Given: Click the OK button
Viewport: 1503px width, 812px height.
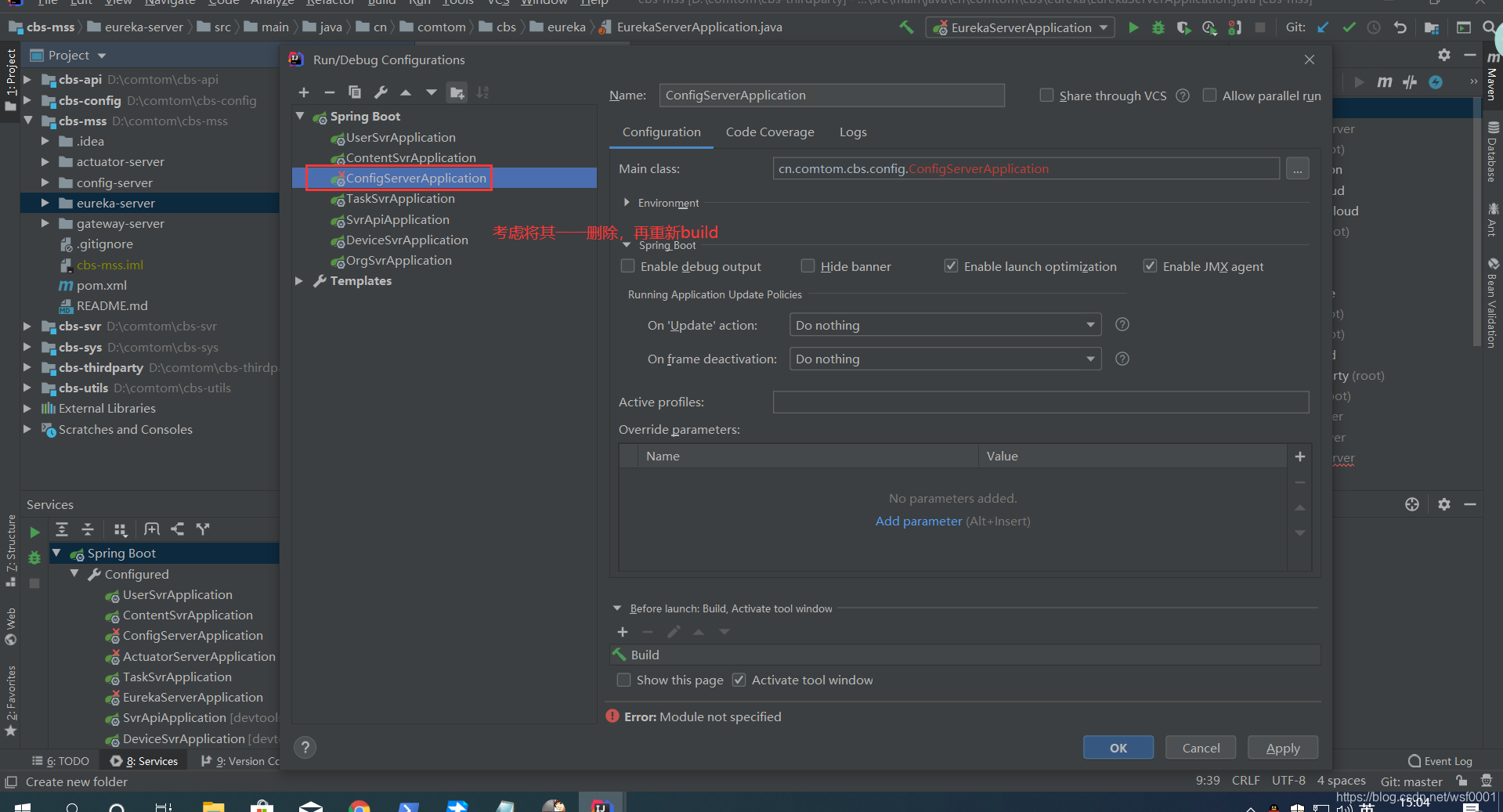Looking at the screenshot, I should click(x=1118, y=748).
